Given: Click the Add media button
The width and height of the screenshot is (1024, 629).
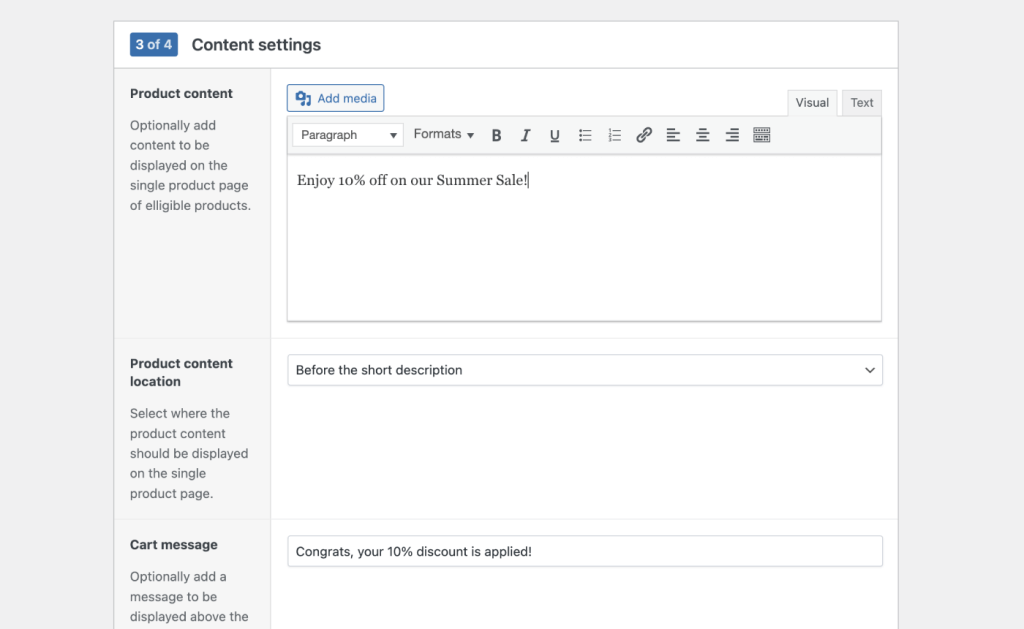Looking at the screenshot, I should point(335,98).
